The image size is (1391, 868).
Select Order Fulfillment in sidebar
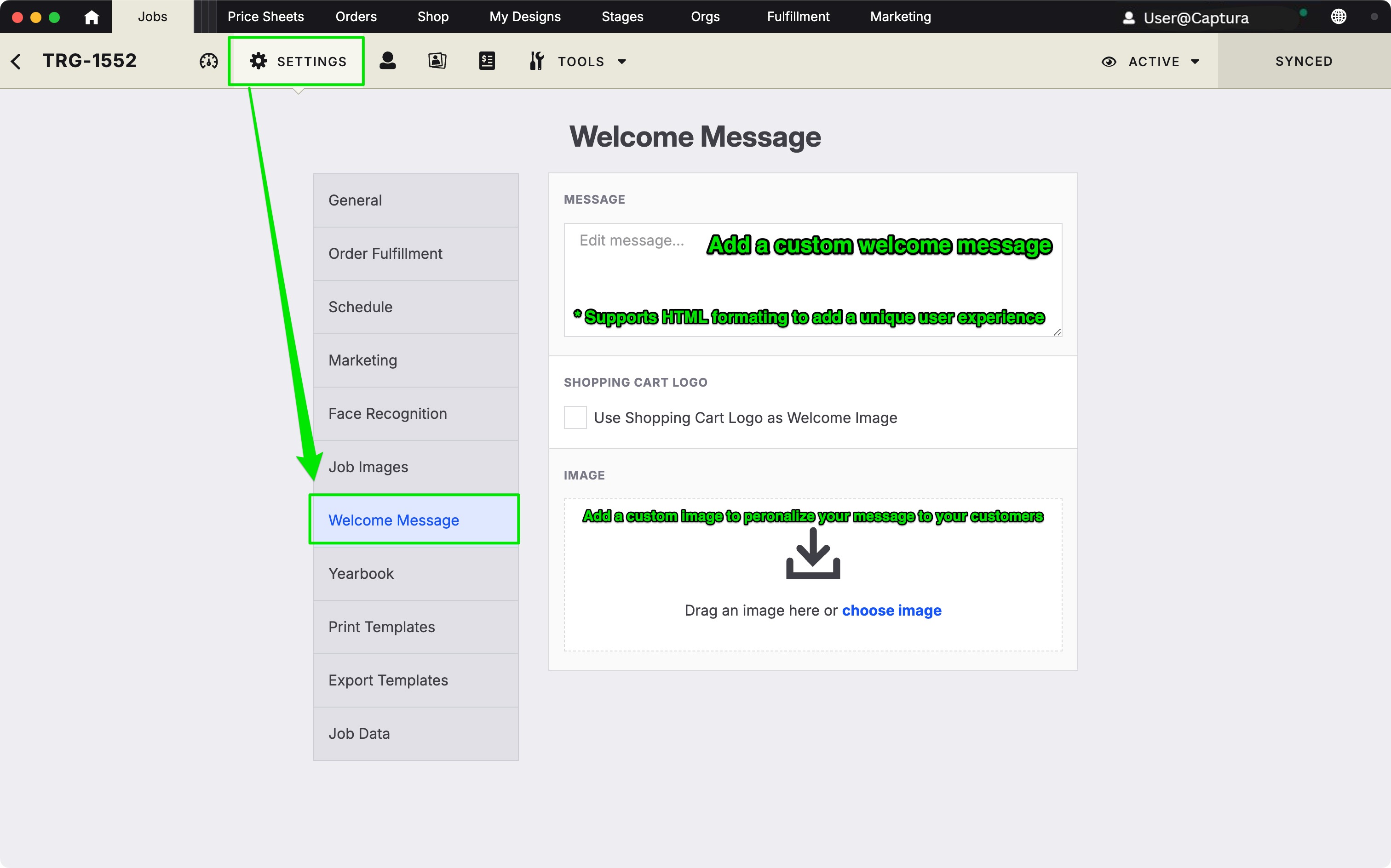(x=415, y=254)
